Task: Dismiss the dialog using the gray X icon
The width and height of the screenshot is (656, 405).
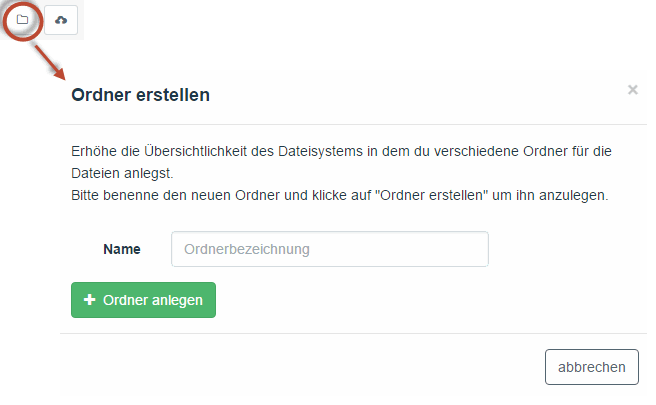Action: point(633,90)
